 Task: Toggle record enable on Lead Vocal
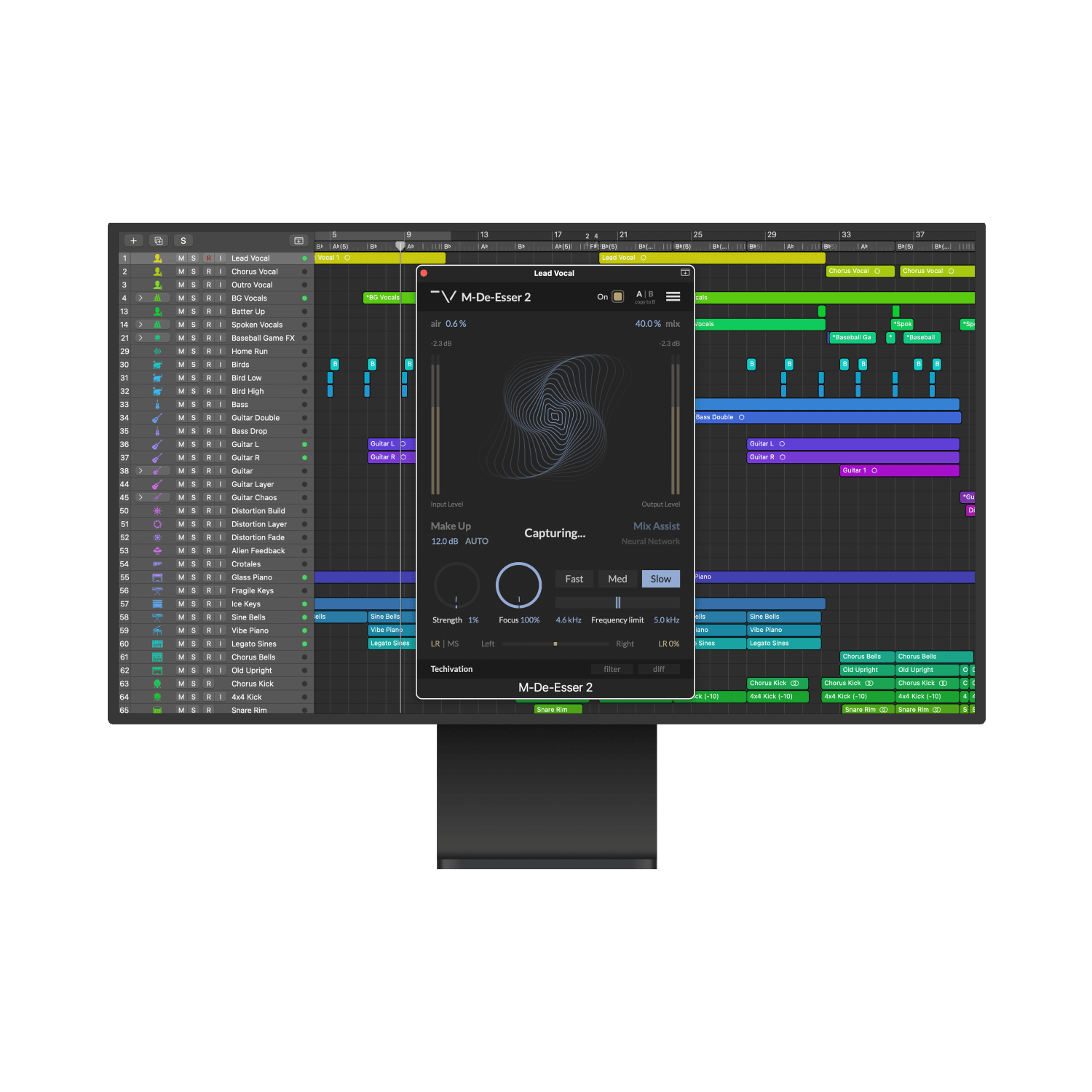click(x=209, y=258)
